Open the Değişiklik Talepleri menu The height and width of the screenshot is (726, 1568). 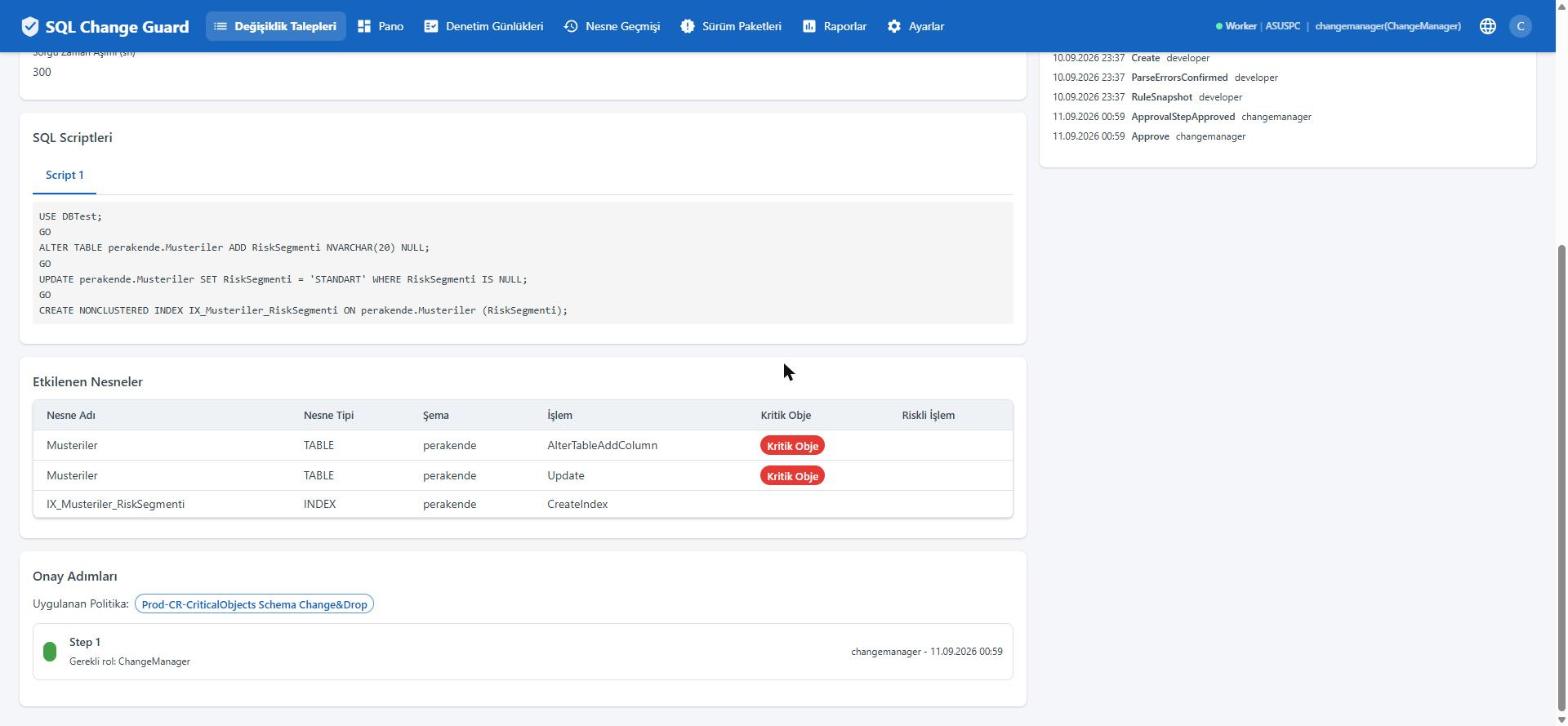tap(275, 27)
